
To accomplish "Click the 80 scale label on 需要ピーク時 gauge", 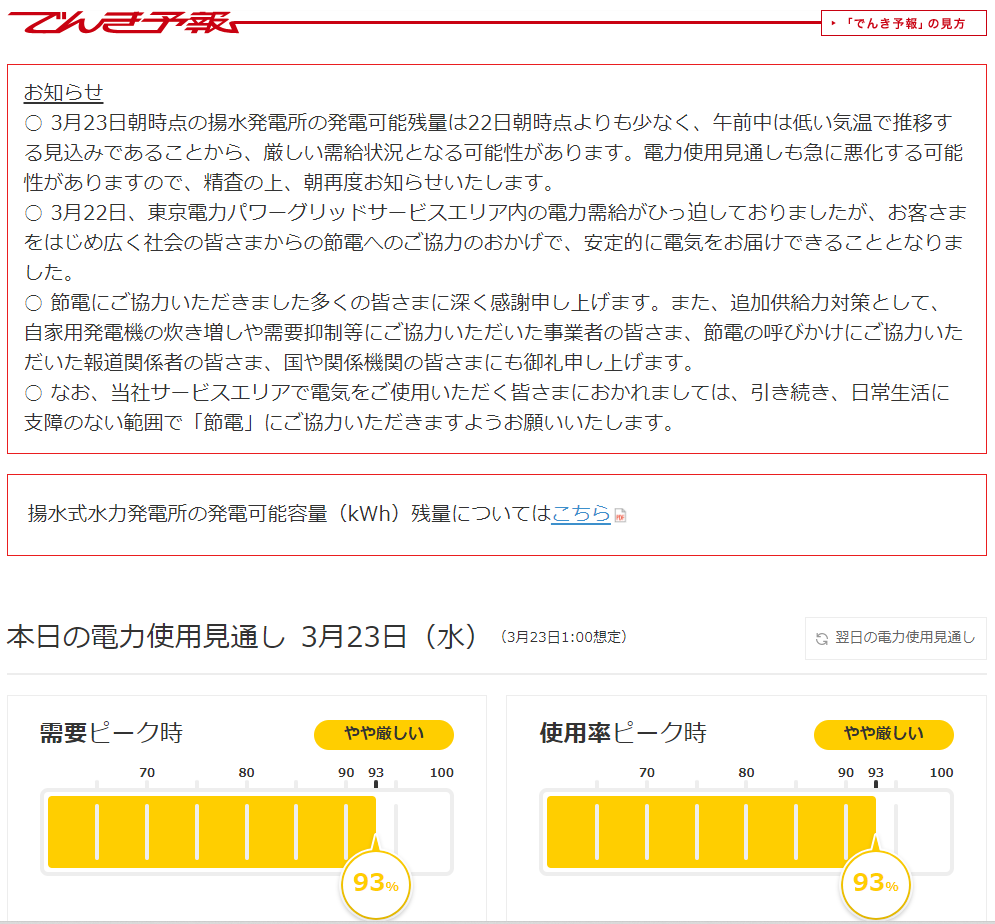I will [246, 773].
